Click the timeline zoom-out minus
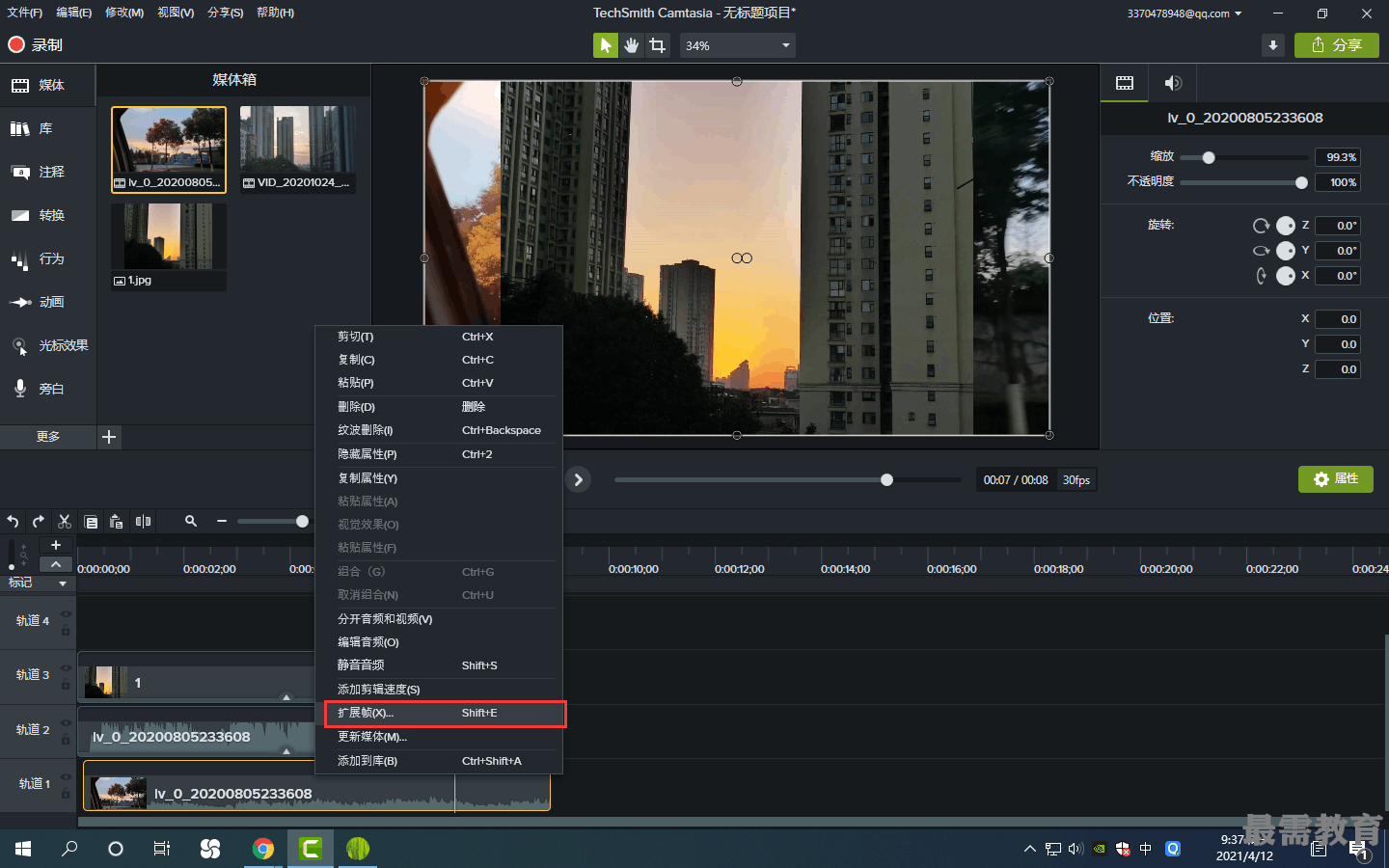Image resolution: width=1389 pixels, height=868 pixels. 222,521
